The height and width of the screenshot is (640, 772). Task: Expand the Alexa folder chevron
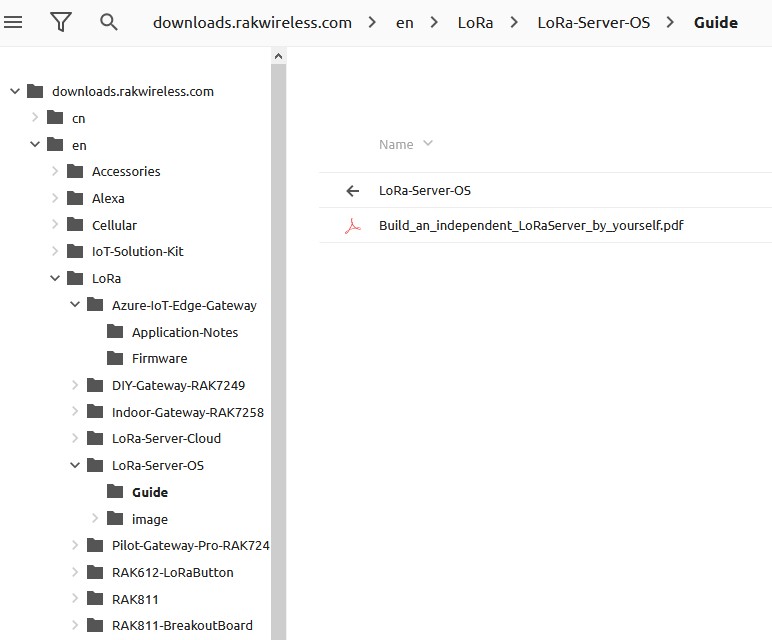tap(55, 198)
